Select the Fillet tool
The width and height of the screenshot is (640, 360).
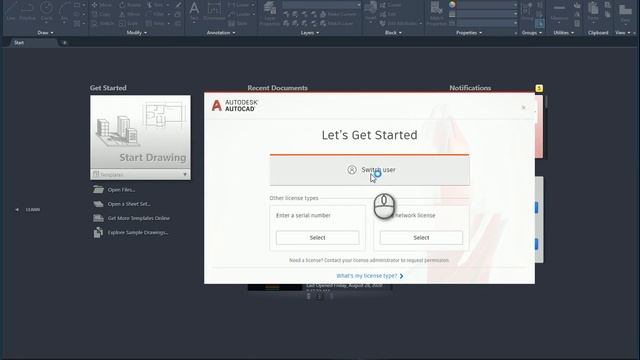[155, 14]
